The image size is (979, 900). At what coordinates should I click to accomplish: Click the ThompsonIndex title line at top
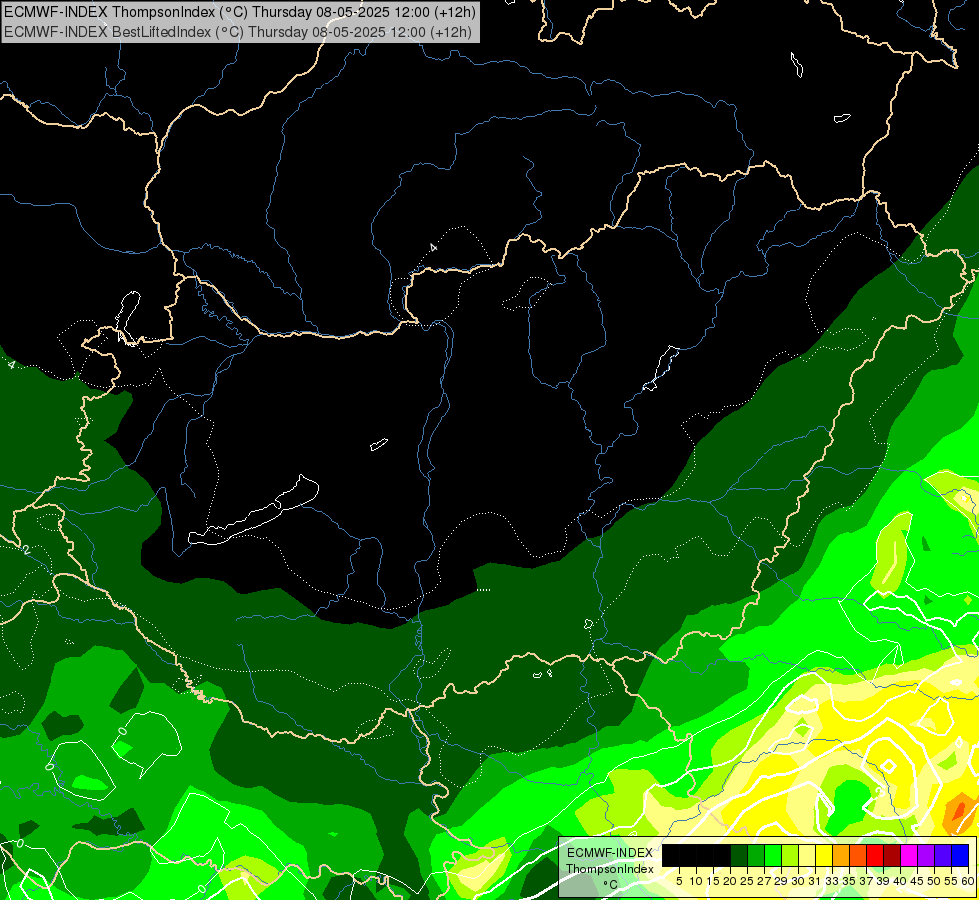click(x=240, y=12)
